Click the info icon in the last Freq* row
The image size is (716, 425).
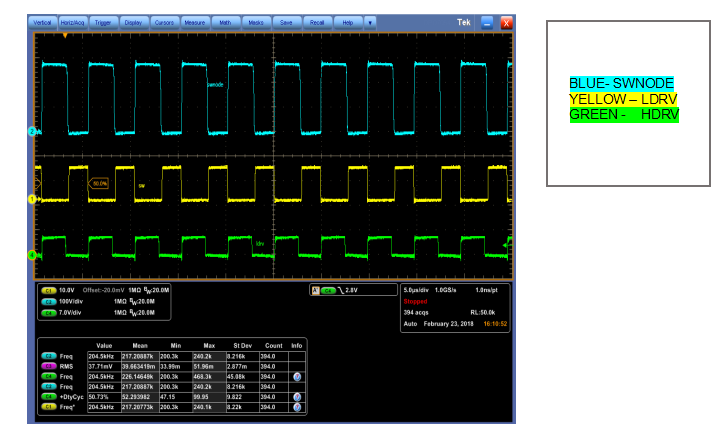pyautogui.click(x=297, y=409)
